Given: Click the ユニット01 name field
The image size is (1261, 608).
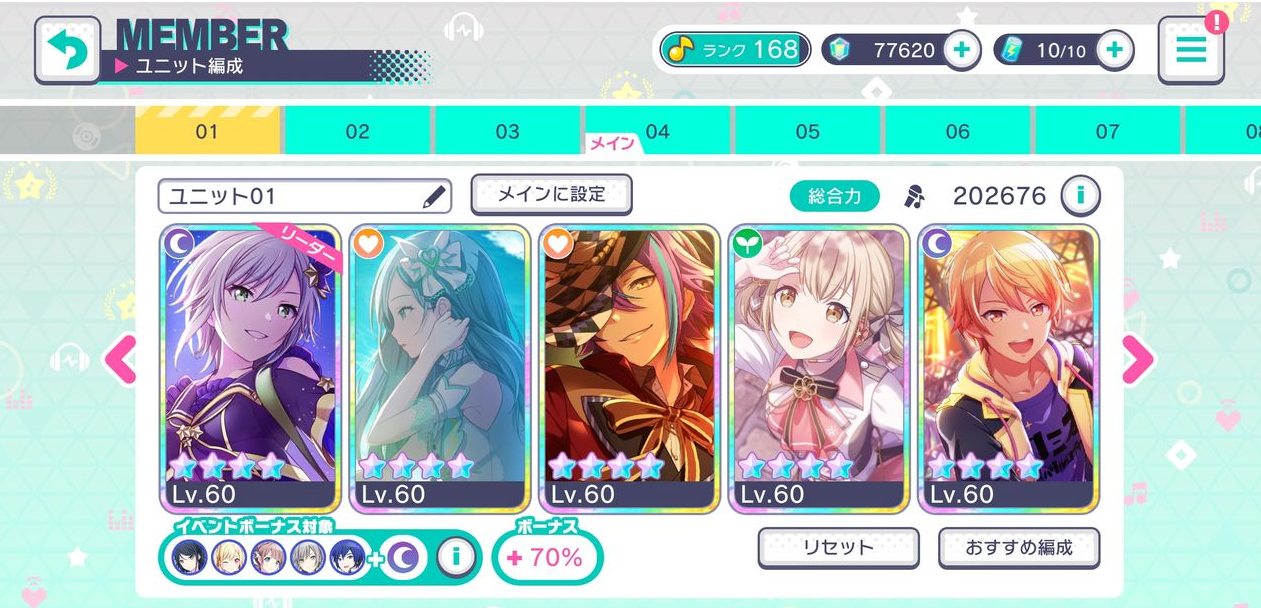Looking at the screenshot, I should (x=305, y=197).
